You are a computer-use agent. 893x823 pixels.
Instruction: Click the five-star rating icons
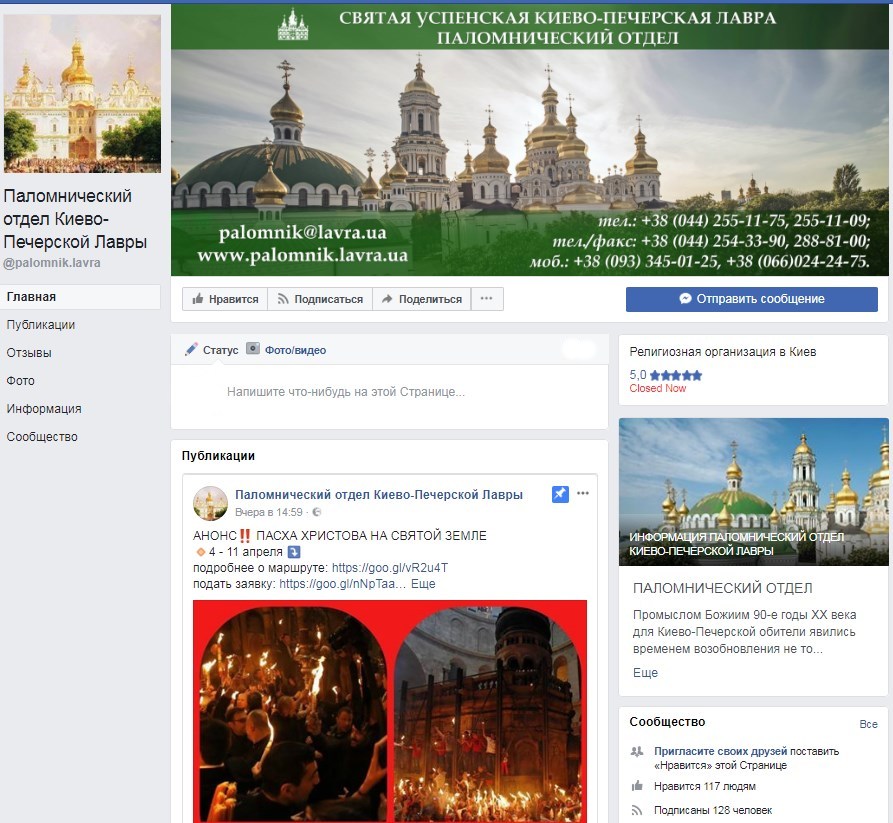[x=676, y=375]
